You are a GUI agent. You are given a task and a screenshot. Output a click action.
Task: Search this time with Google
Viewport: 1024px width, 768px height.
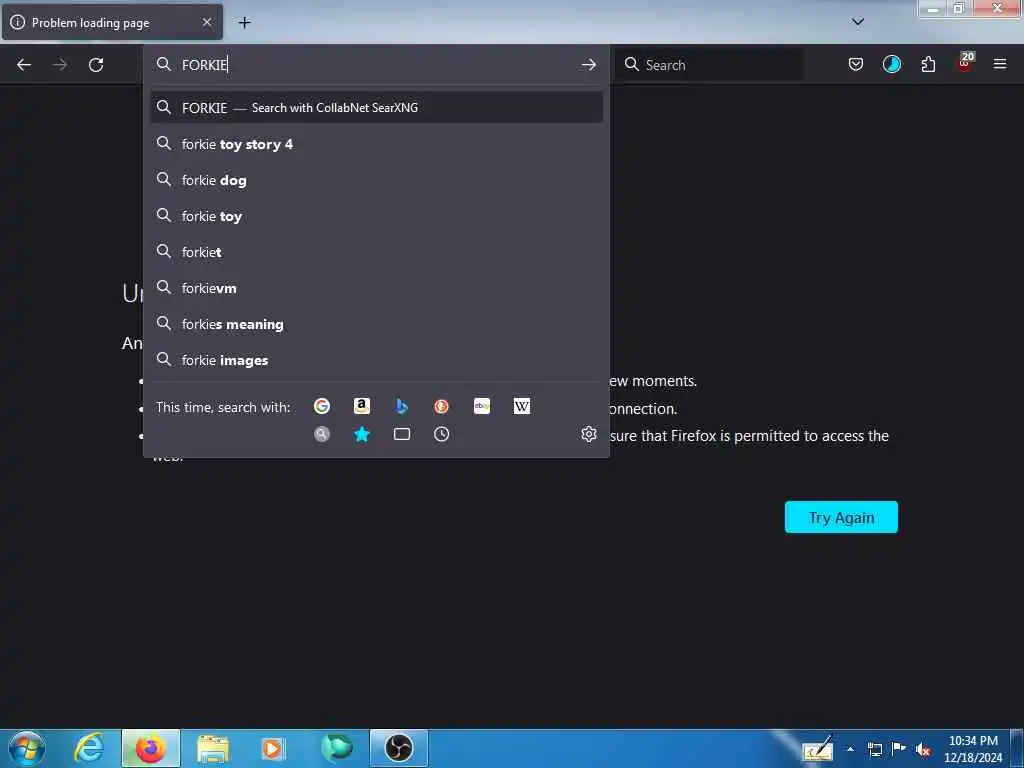[x=322, y=406]
